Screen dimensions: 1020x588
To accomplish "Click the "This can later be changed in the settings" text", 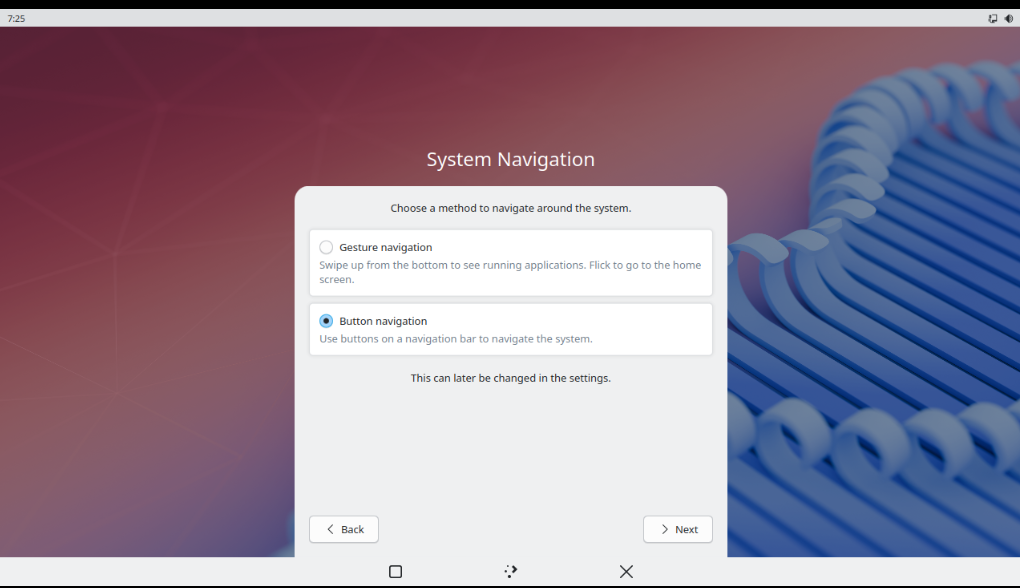I will (x=510, y=378).
